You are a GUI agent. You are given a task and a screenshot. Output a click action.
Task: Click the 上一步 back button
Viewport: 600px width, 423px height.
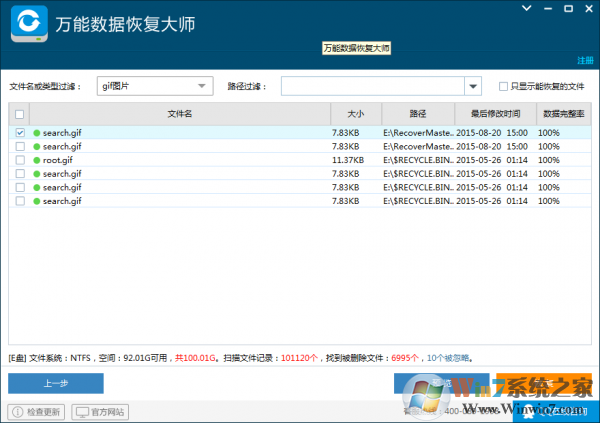[x=56, y=383]
